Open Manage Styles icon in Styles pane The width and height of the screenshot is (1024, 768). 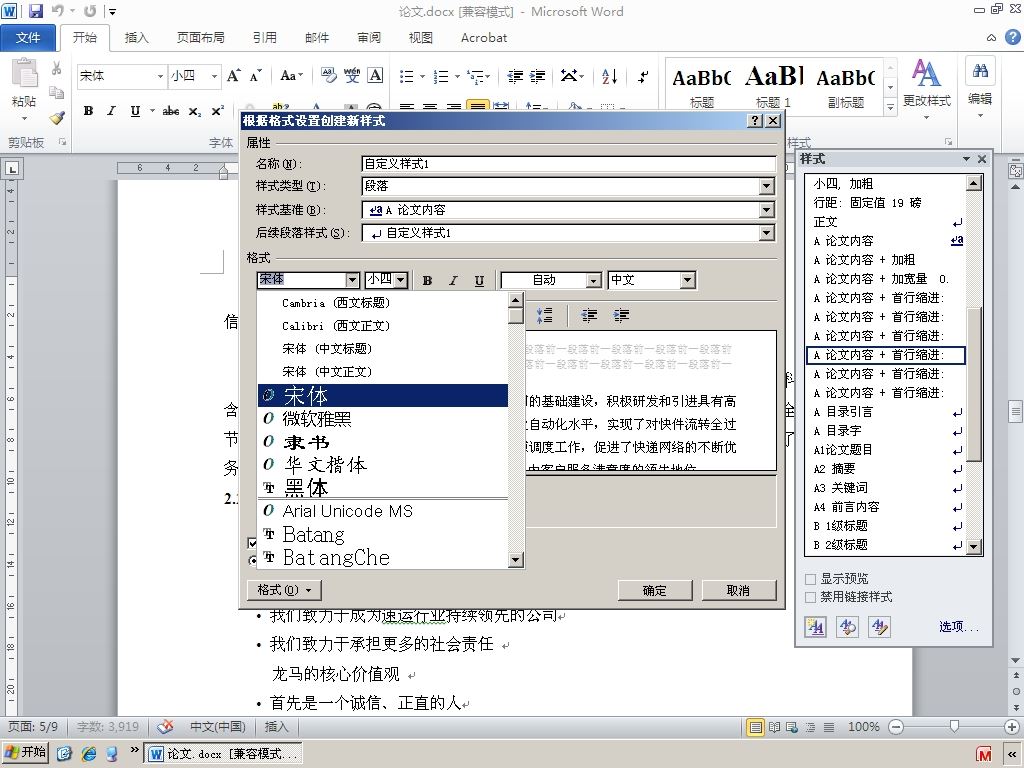(x=879, y=627)
